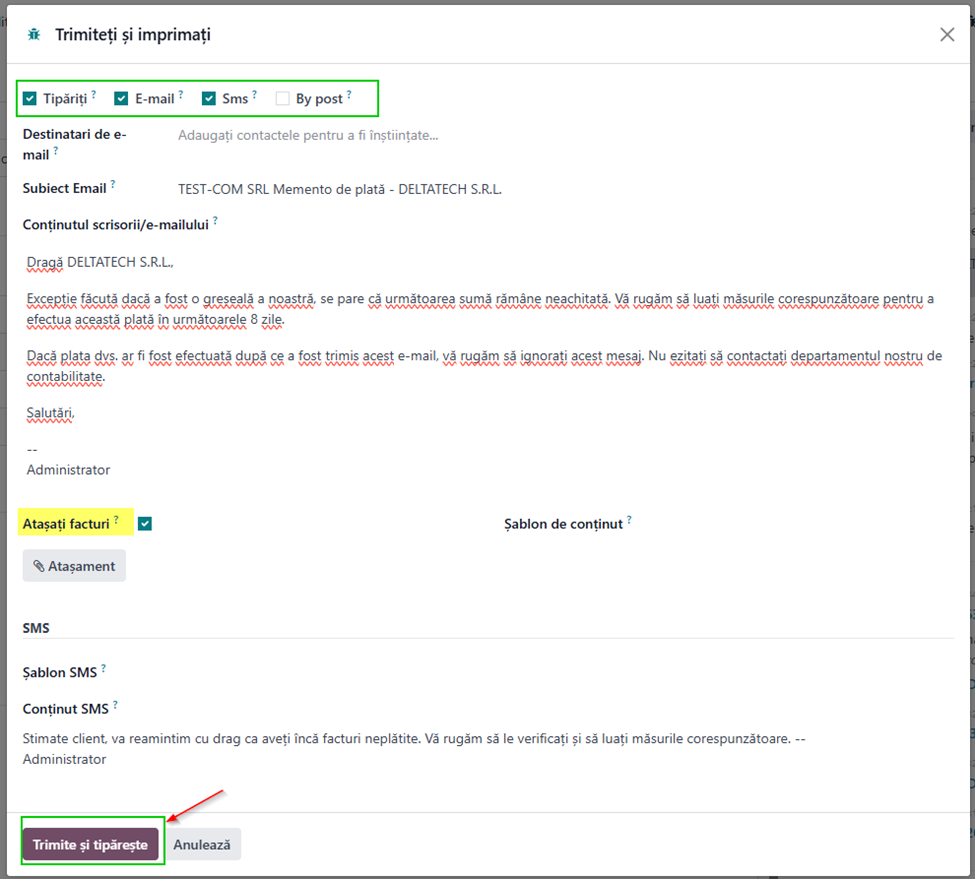975x879 pixels.
Task: Close the Trimiteți și imprimați dialog
Action: 946,35
